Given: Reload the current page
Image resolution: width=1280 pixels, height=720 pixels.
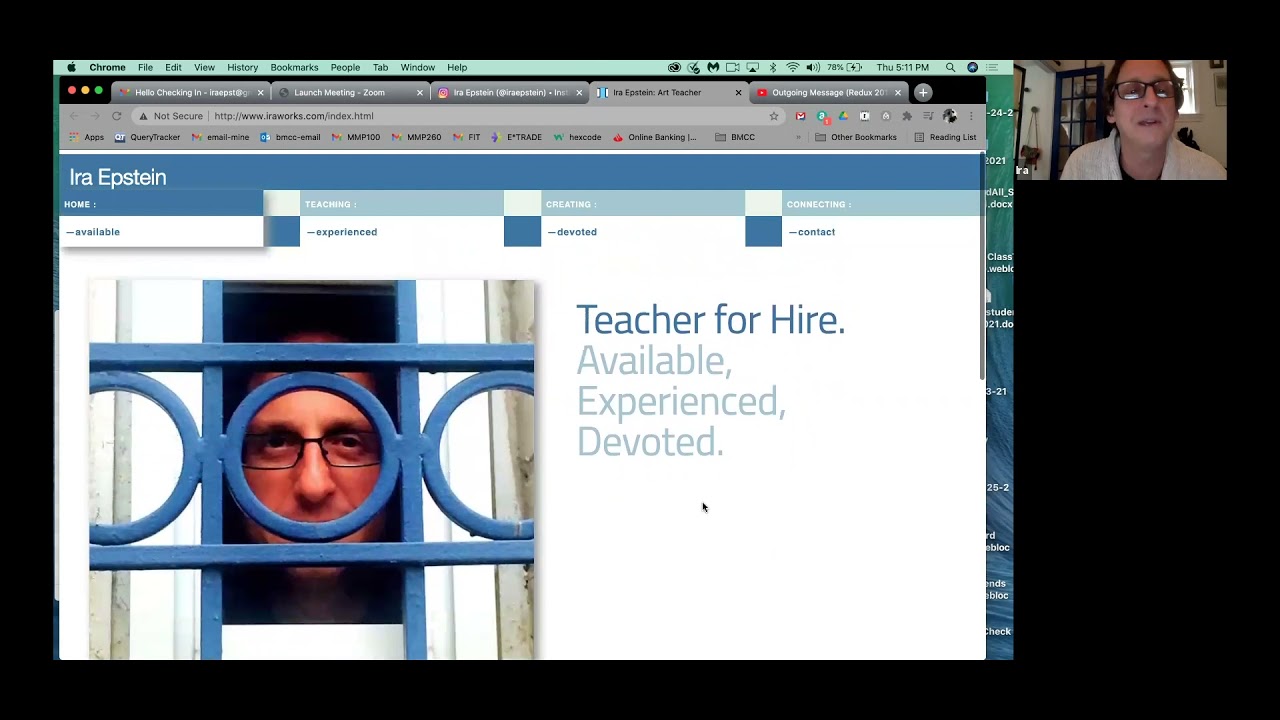Looking at the screenshot, I should coord(116,116).
